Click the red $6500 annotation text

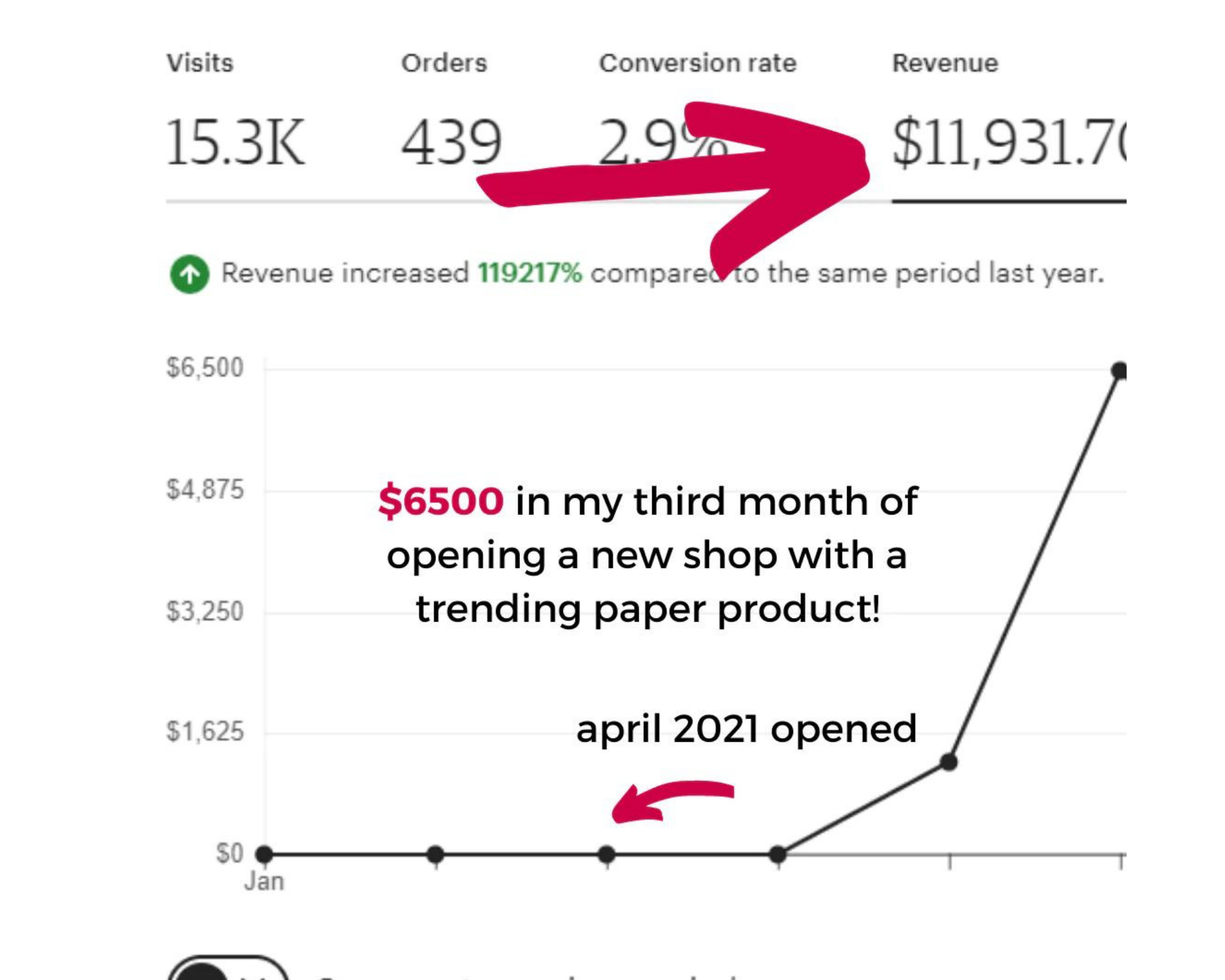441,501
